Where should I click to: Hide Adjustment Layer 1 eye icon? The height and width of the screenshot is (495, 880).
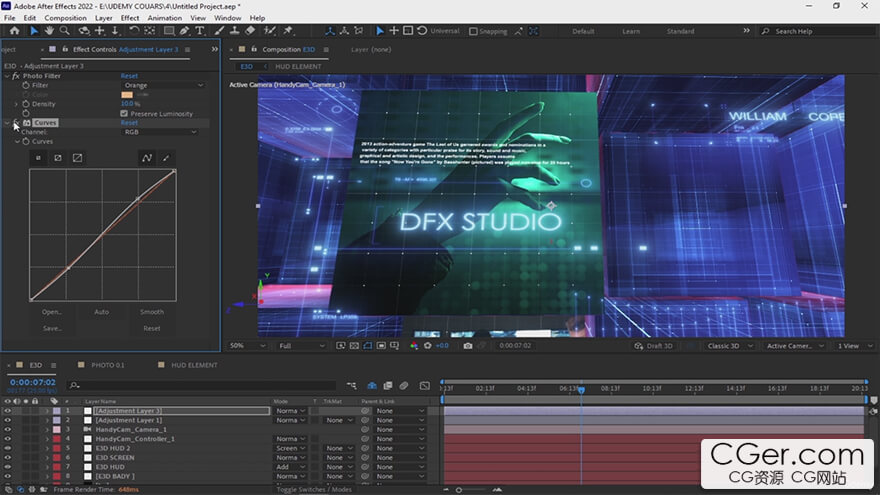pyautogui.click(x=7, y=420)
